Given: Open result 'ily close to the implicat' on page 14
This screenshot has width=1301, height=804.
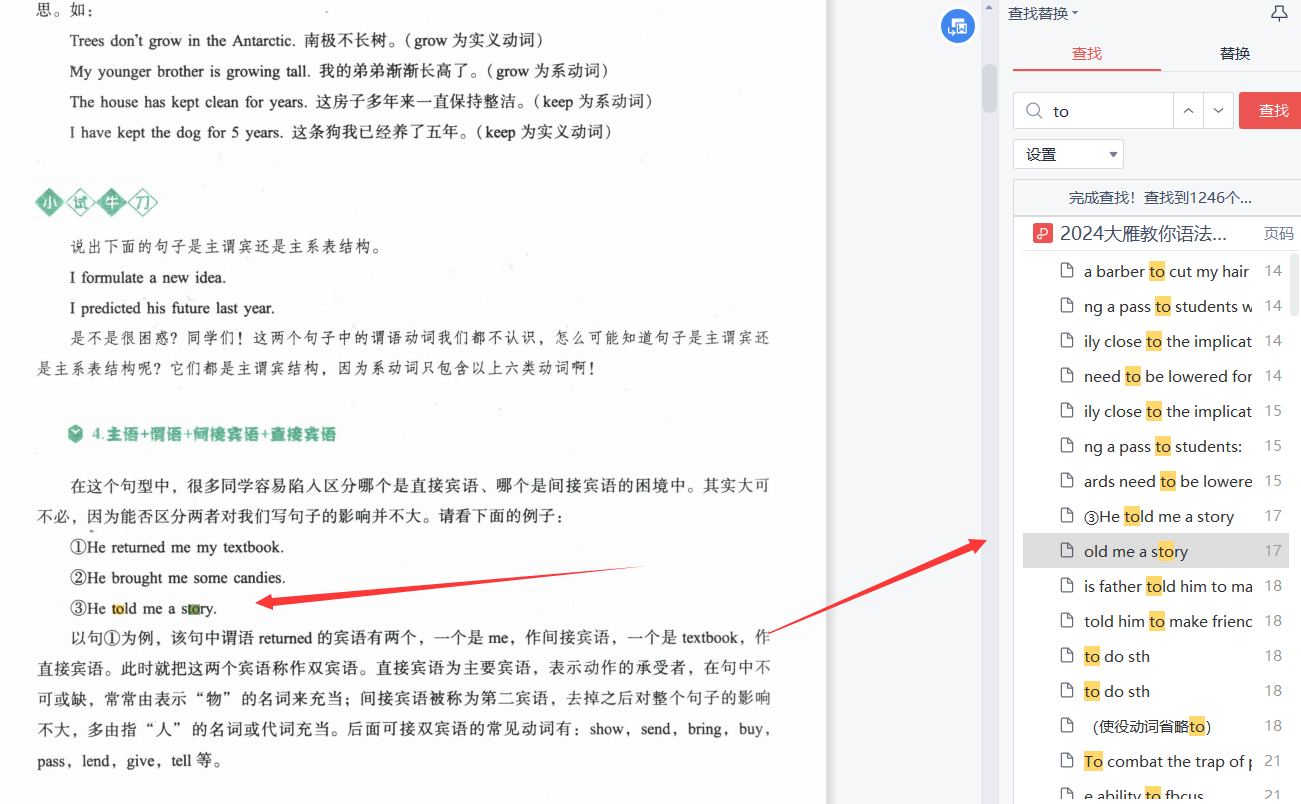Looking at the screenshot, I should pyautogui.click(x=1156, y=341).
